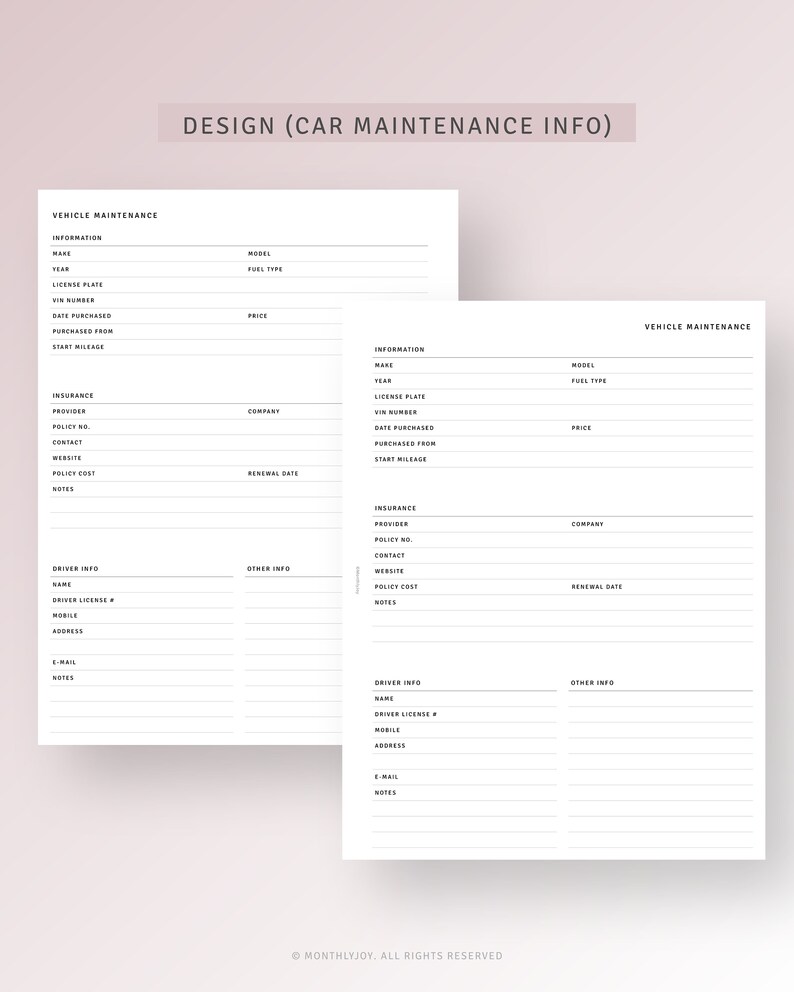Click 'POLICY NO.' on the left page
794x992 pixels.
tap(71, 427)
